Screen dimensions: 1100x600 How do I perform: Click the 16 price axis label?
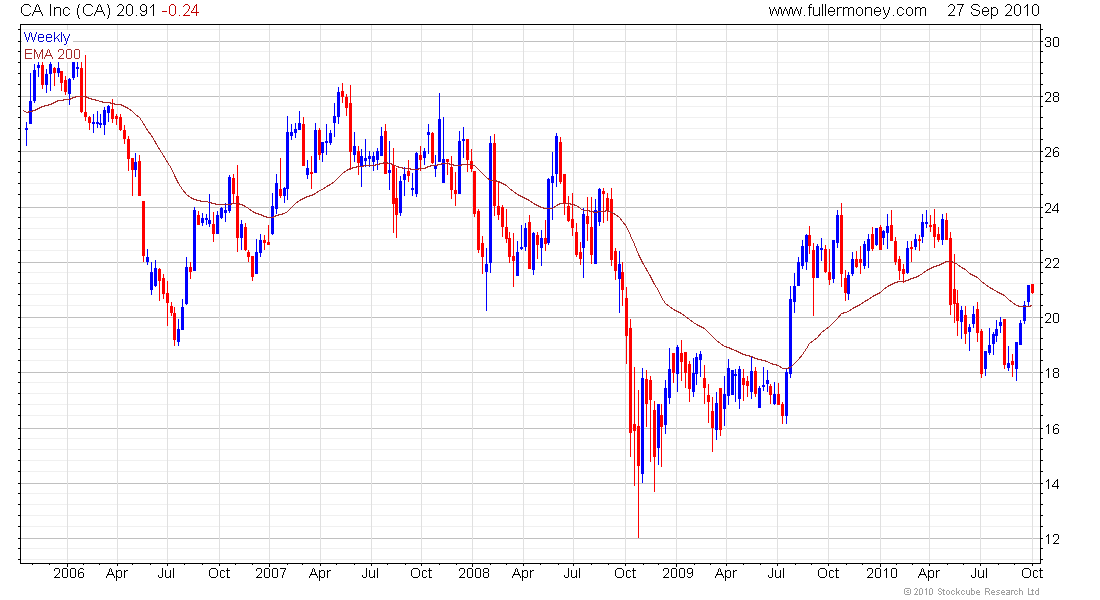pos(1052,429)
